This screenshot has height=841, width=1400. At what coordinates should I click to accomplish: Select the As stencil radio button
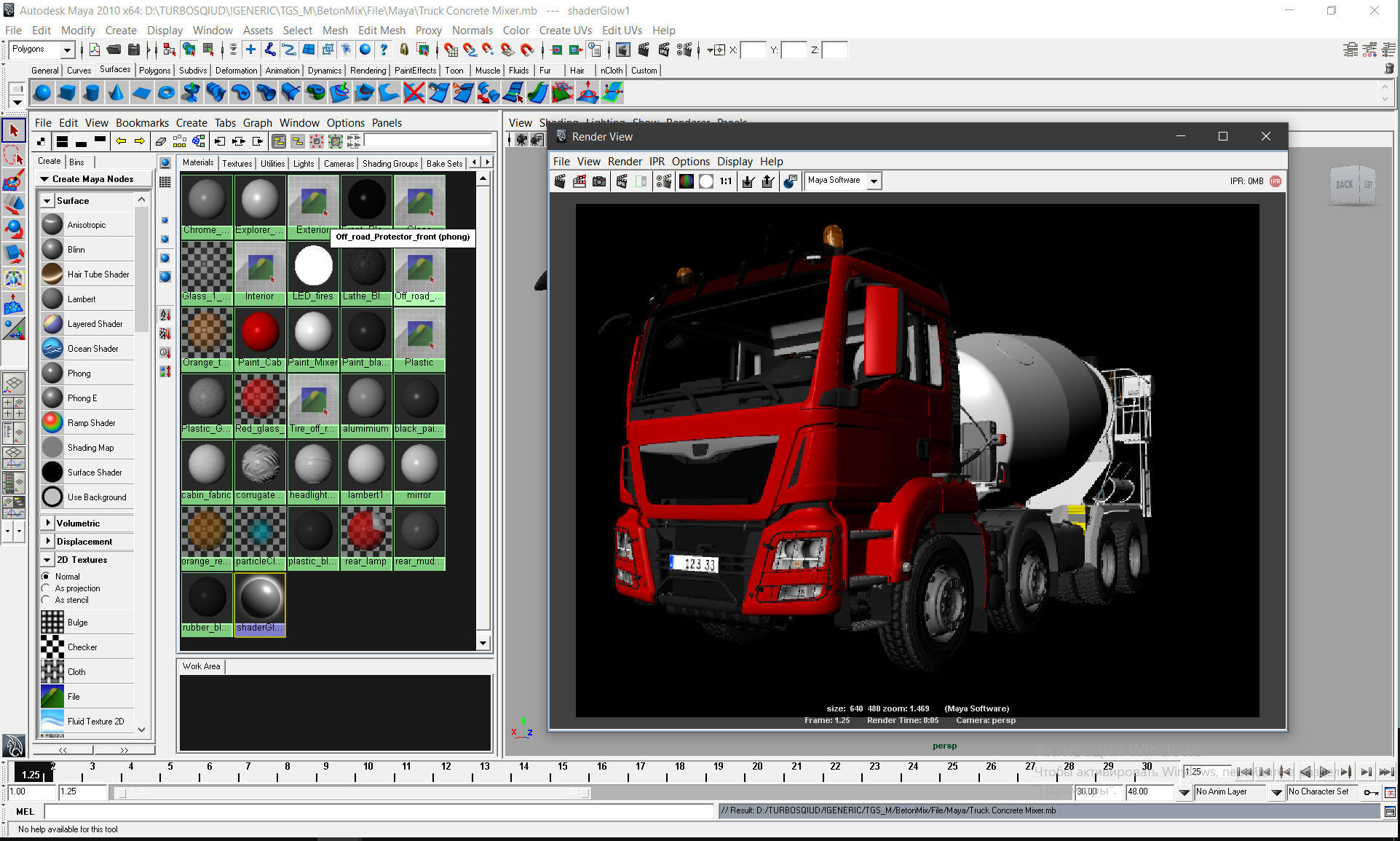46,599
